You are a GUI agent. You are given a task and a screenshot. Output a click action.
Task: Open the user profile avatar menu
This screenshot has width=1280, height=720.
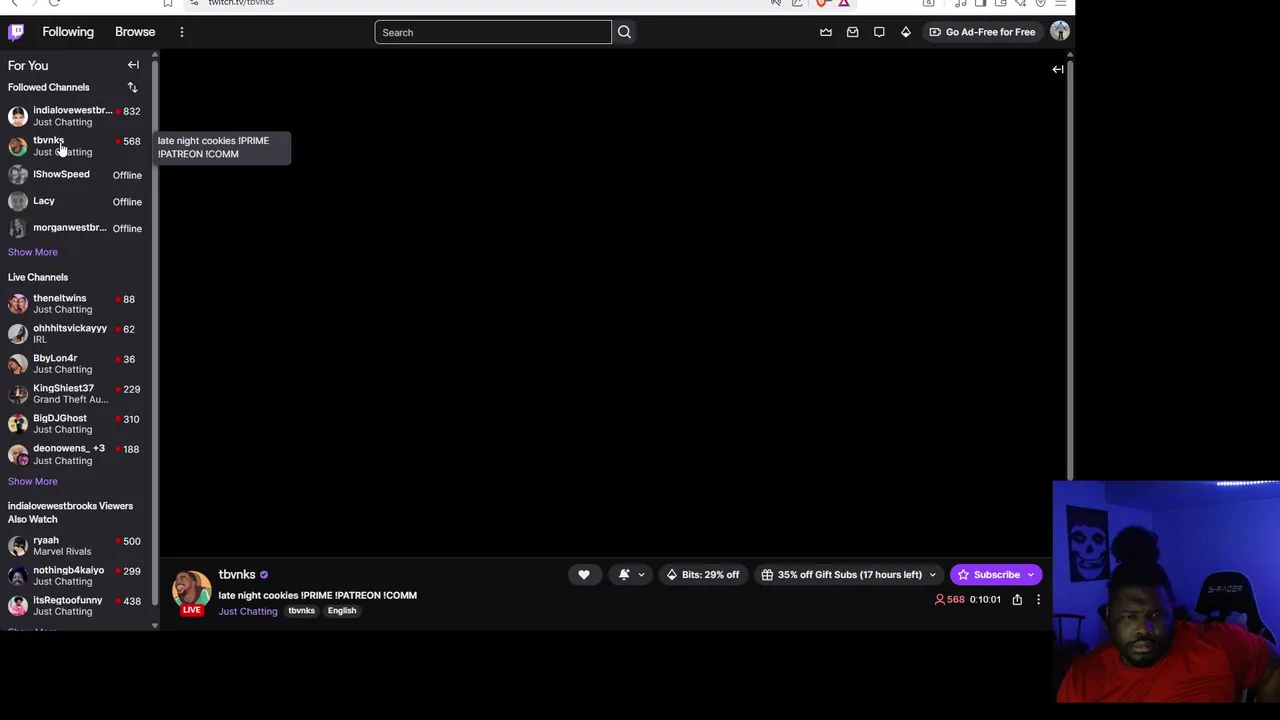[1060, 32]
